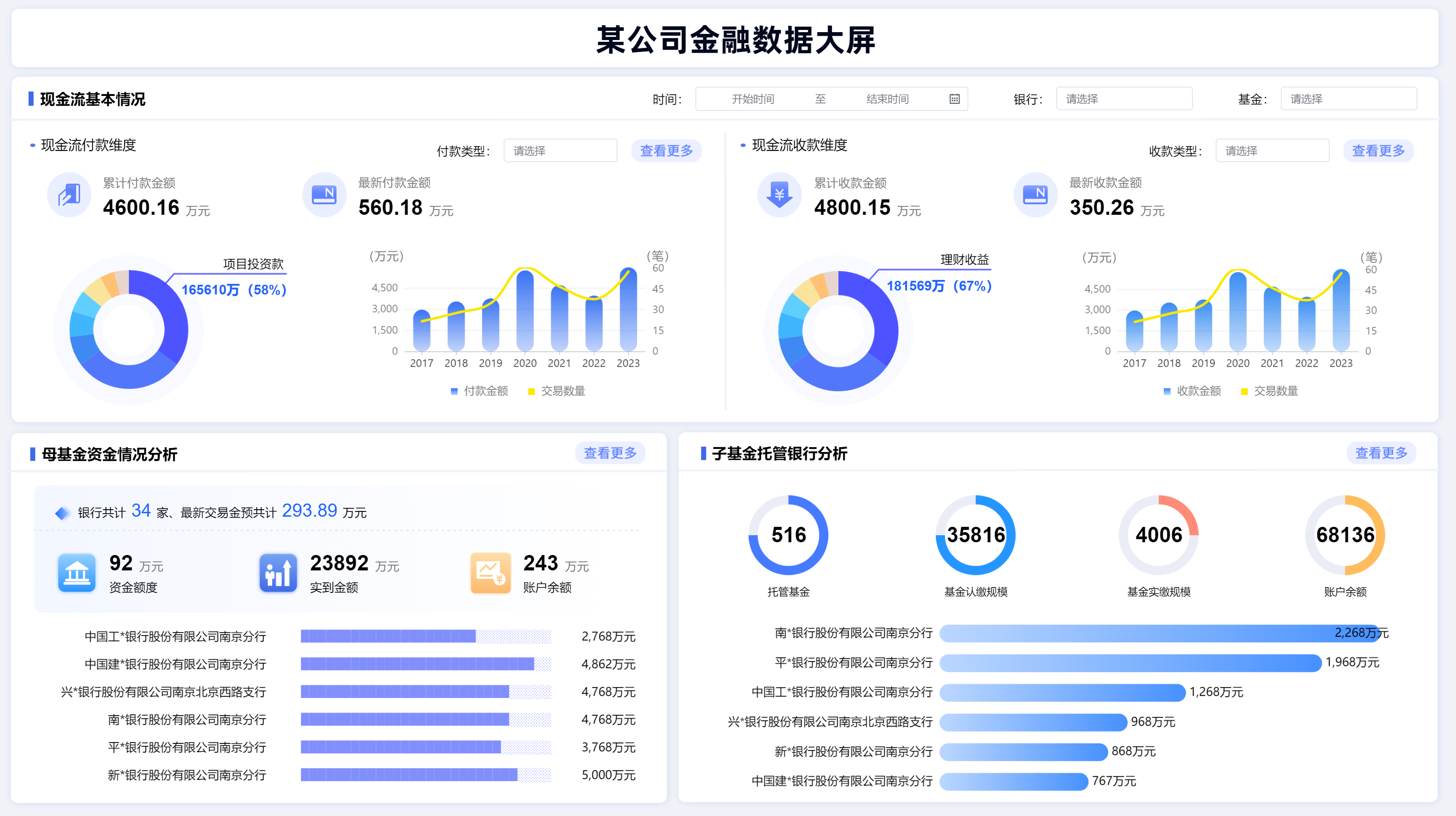Screen dimensions: 1456x816
Task: Click the calendar icon in time range
Action: [x=954, y=99]
